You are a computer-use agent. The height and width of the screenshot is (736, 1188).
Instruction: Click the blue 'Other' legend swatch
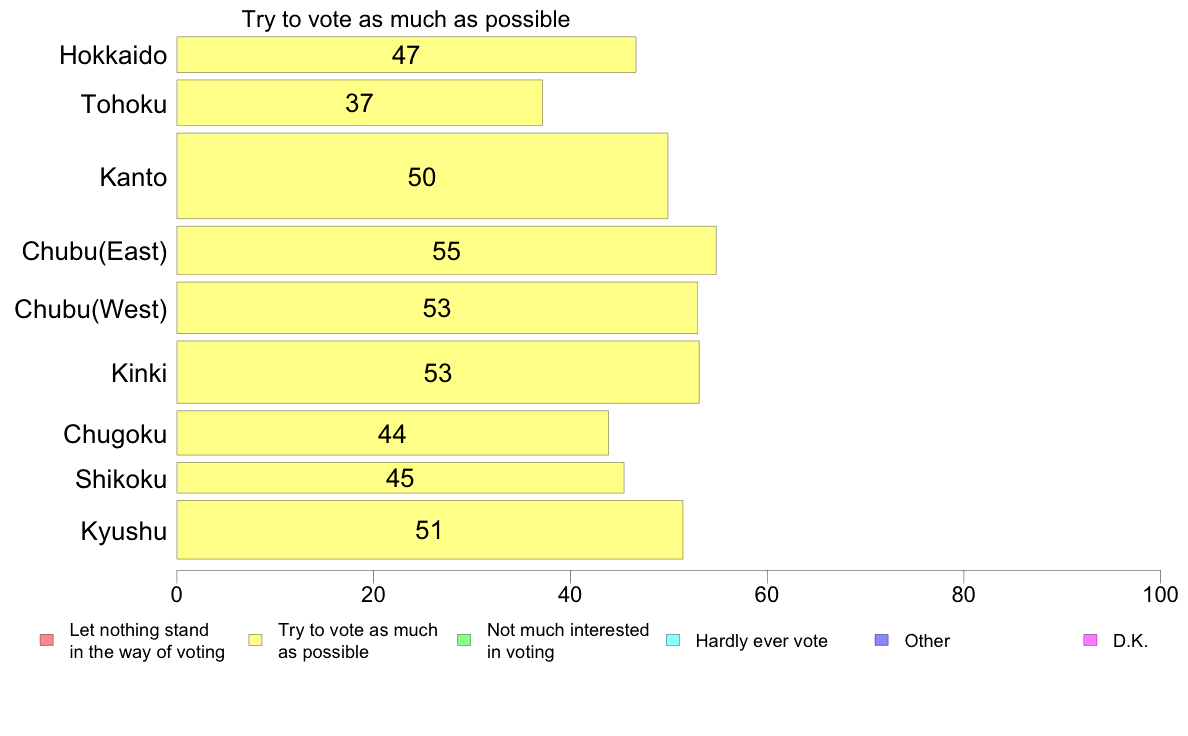click(882, 640)
